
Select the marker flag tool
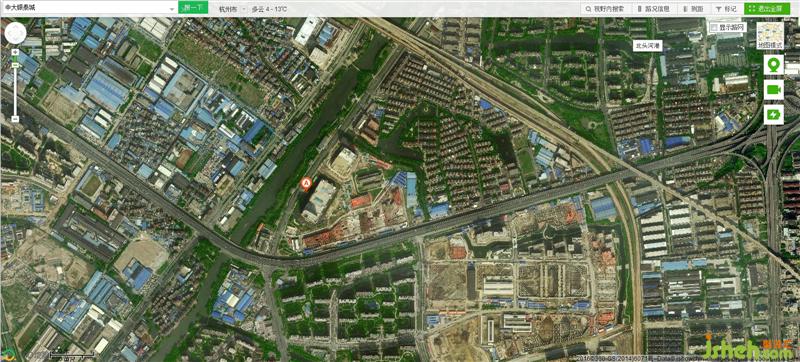[727, 9]
